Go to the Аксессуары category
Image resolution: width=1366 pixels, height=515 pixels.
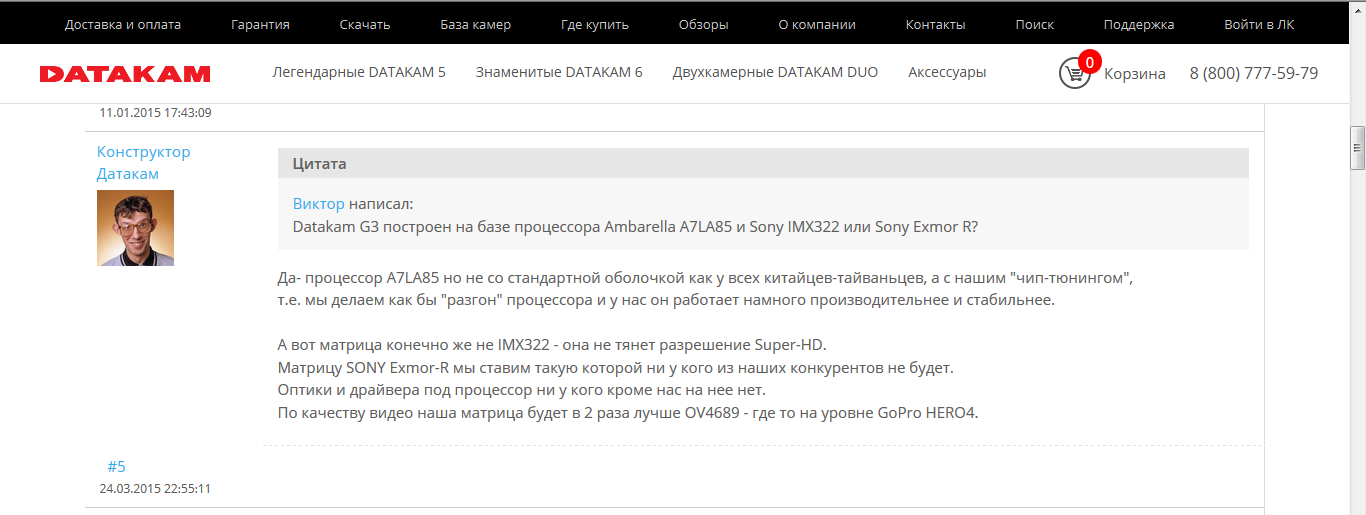947,72
